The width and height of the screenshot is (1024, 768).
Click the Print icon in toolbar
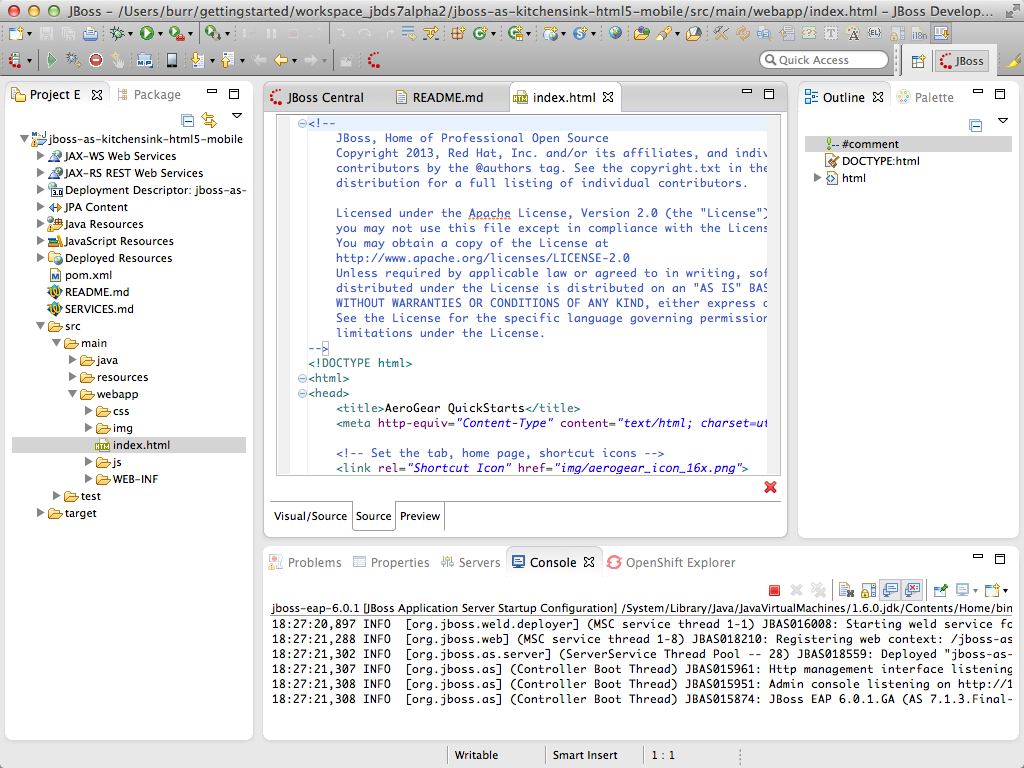coord(90,33)
